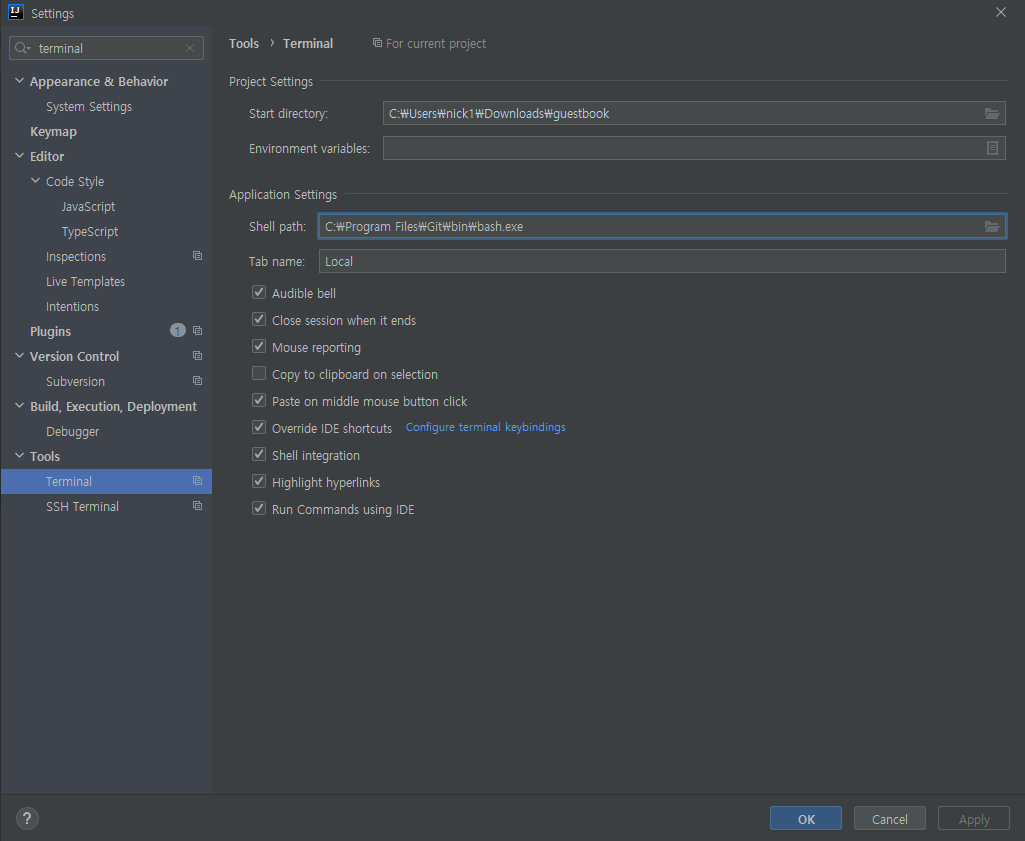Click the reset icon next to Inspections
The image size is (1025, 841).
pyautogui.click(x=196, y=256)
